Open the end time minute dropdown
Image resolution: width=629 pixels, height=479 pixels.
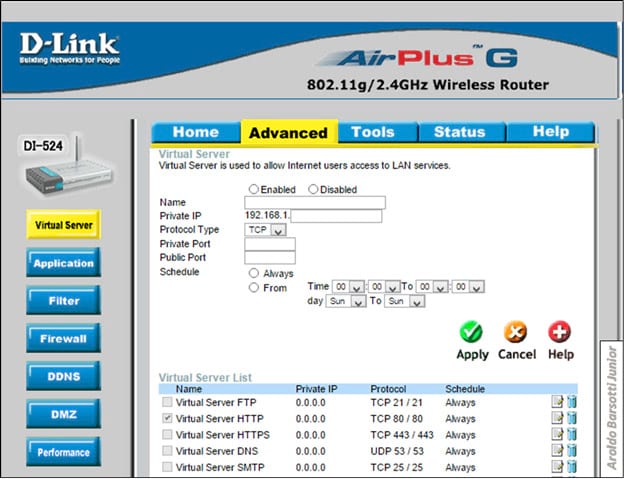point(469,287)
